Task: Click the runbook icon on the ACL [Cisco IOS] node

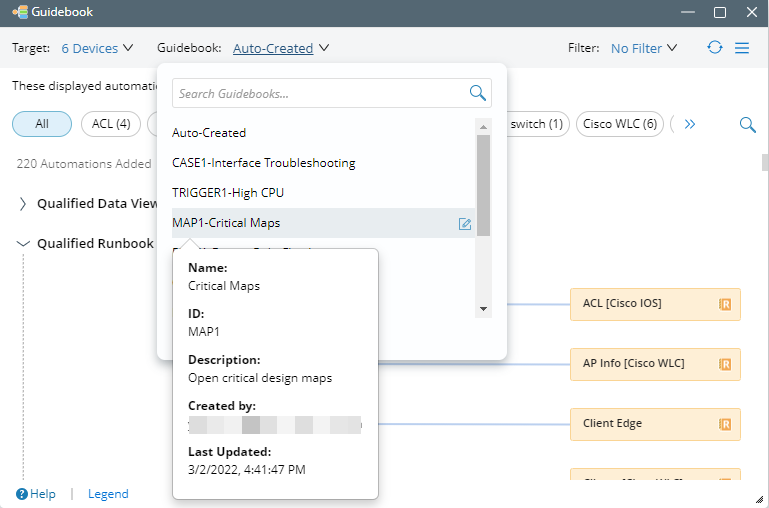Action: (725, 304)
